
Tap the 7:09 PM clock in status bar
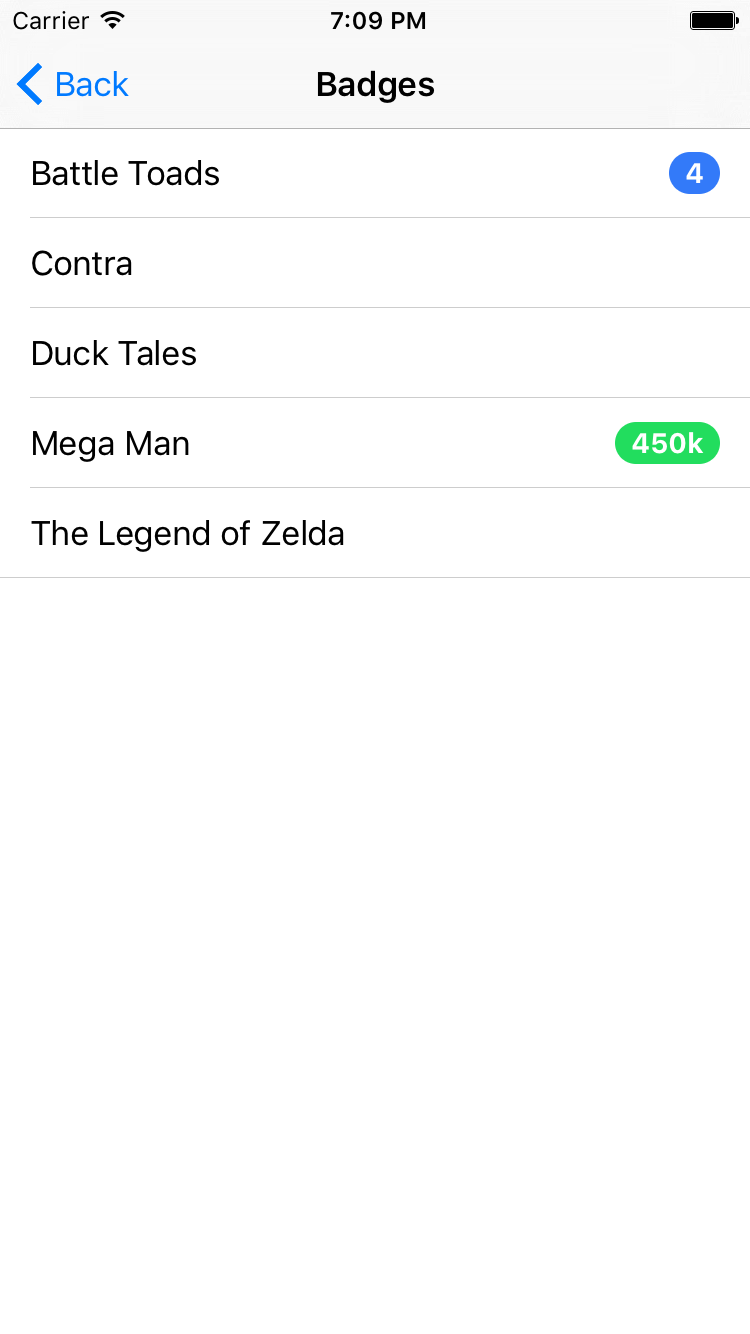pyautogui.click(x=378, y=20)
